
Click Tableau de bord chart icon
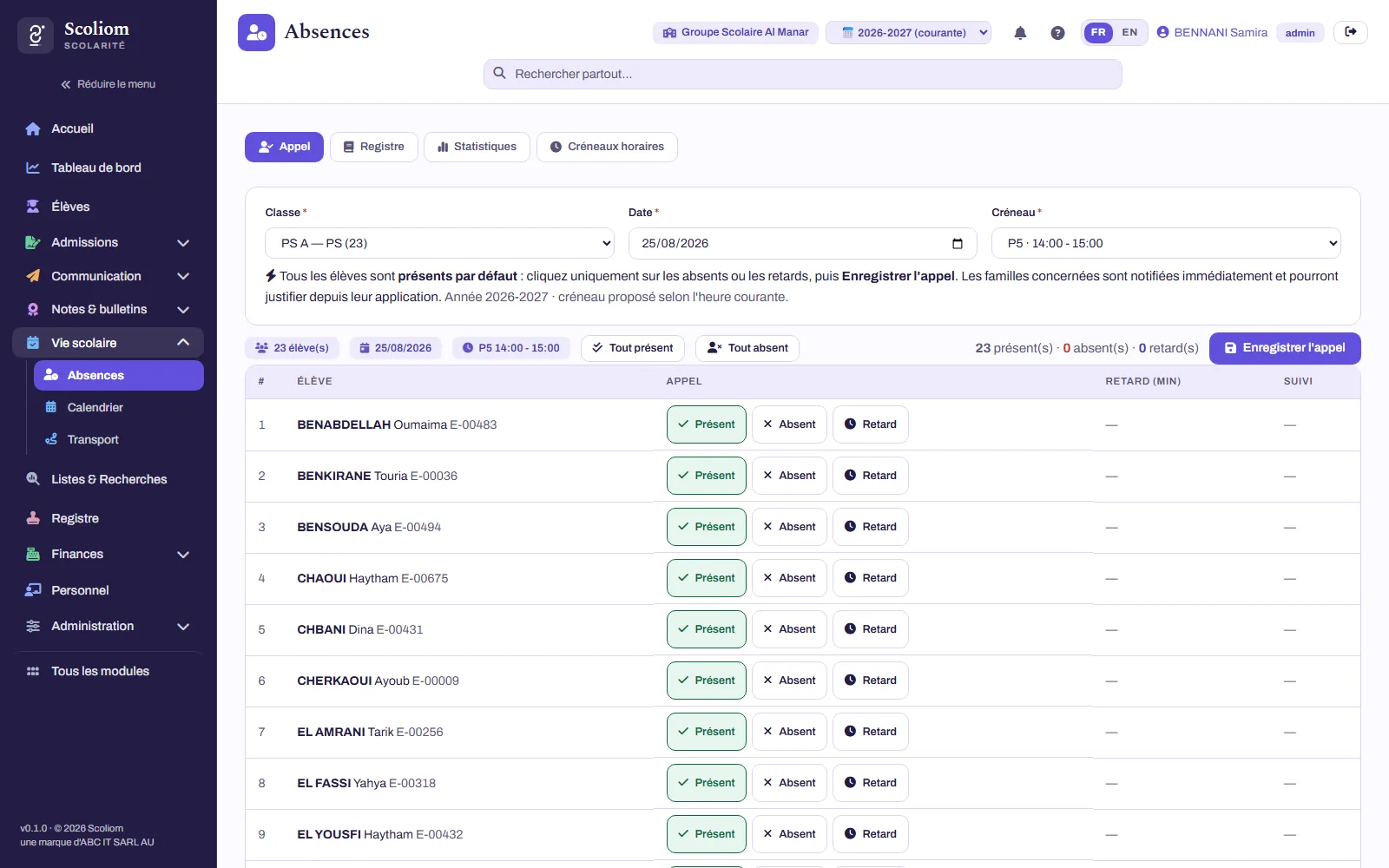[x=33, y=168]
